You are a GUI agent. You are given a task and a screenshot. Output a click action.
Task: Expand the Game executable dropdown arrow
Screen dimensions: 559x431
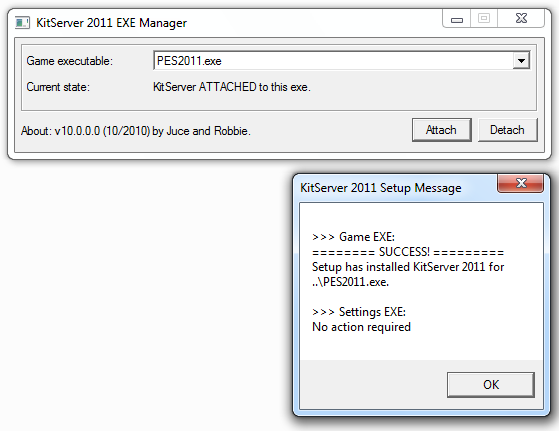[x=521, y=61]
